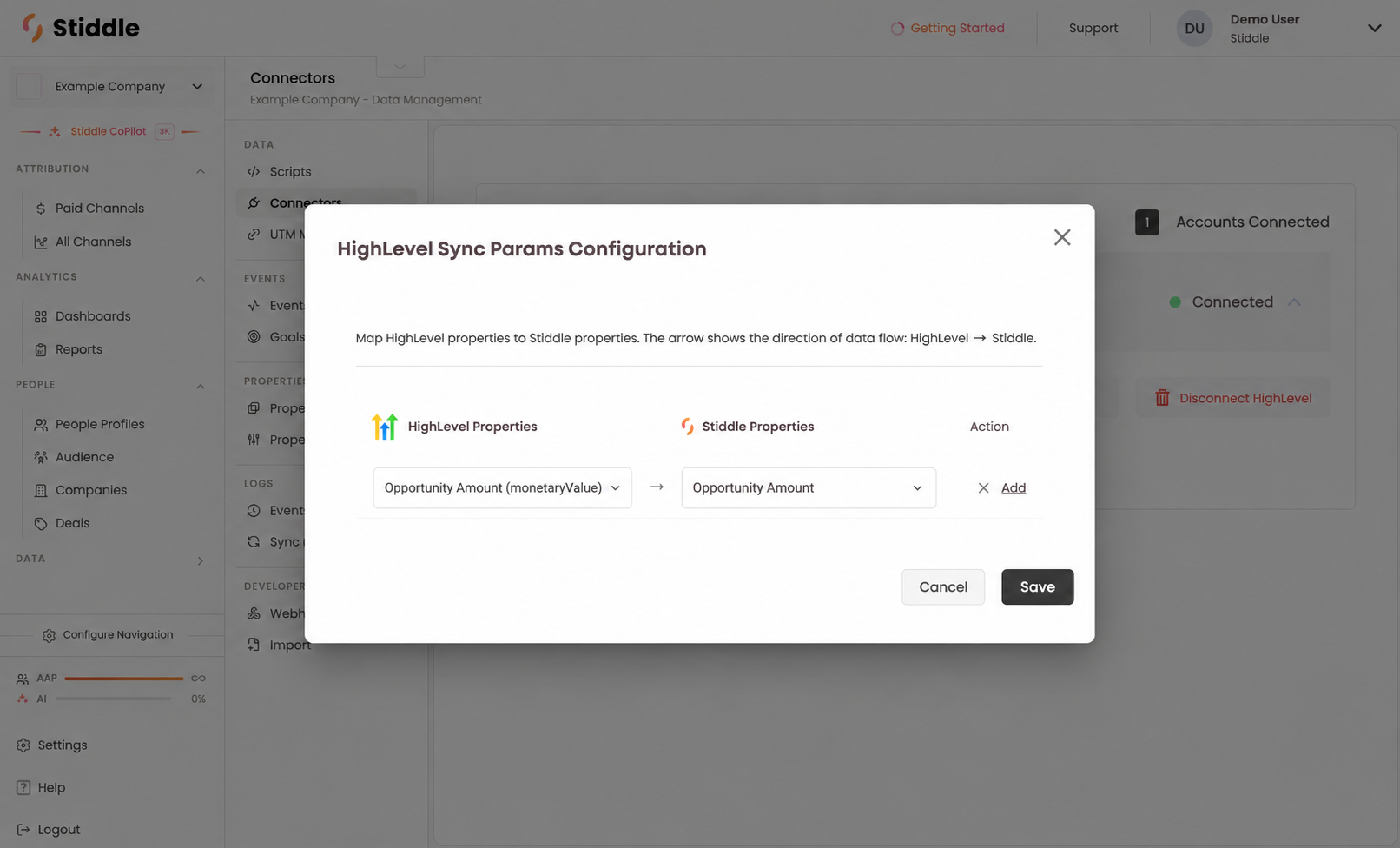The width and height of the screenshot is (1400, 848).
Task: Click the Stiddle logo
Action: (x=81, y=28)
